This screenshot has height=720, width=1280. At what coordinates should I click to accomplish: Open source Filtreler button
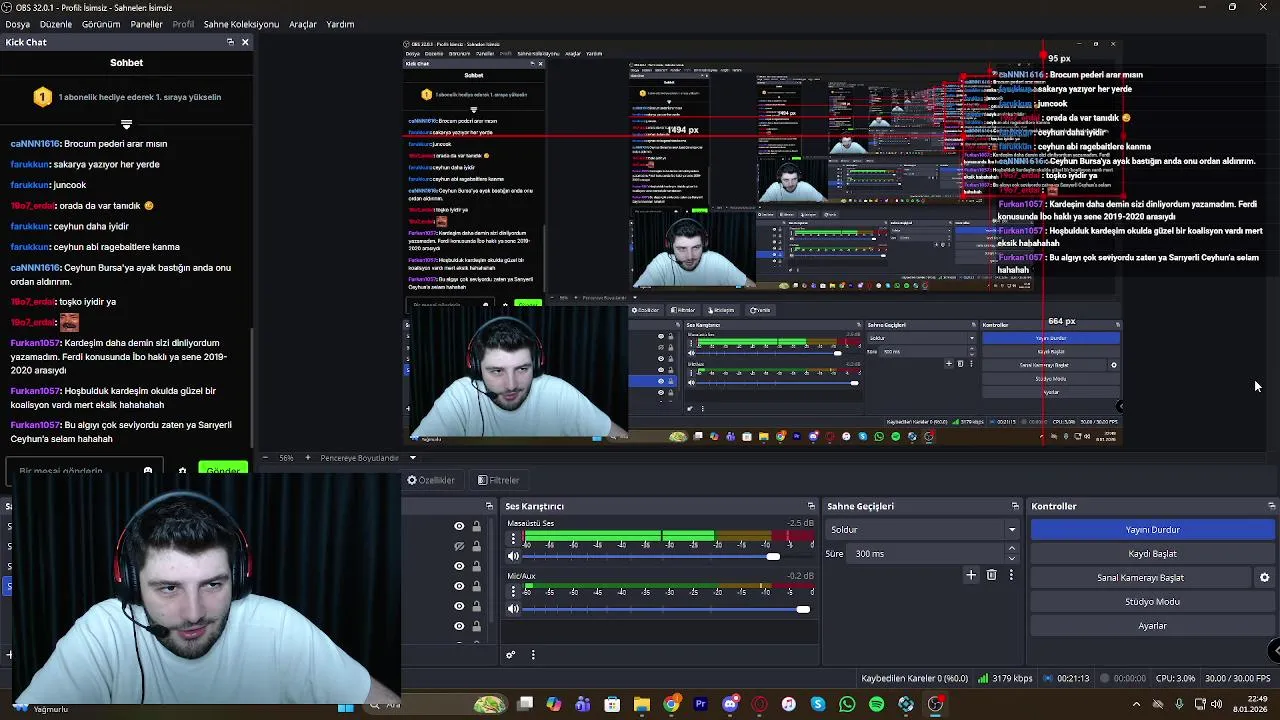point(498,480)
